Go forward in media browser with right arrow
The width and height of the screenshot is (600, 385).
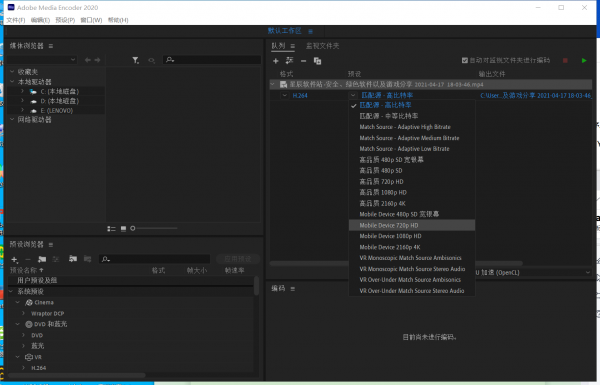tap(97, 60)
